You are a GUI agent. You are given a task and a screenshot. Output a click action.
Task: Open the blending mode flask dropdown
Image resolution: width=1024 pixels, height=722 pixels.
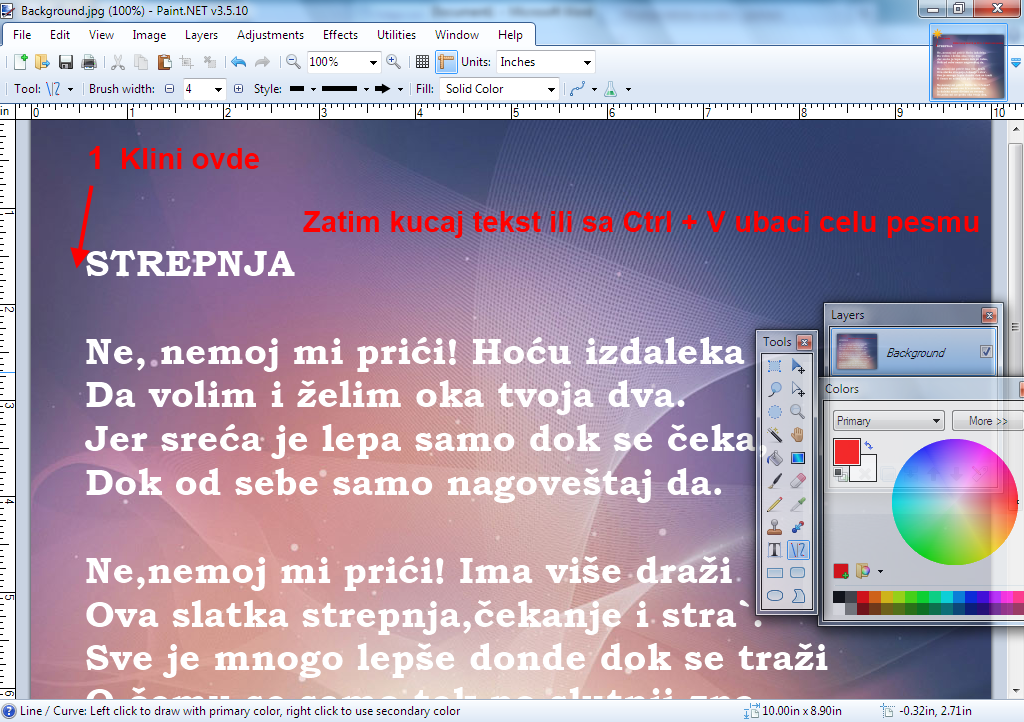tap(628, 89)
